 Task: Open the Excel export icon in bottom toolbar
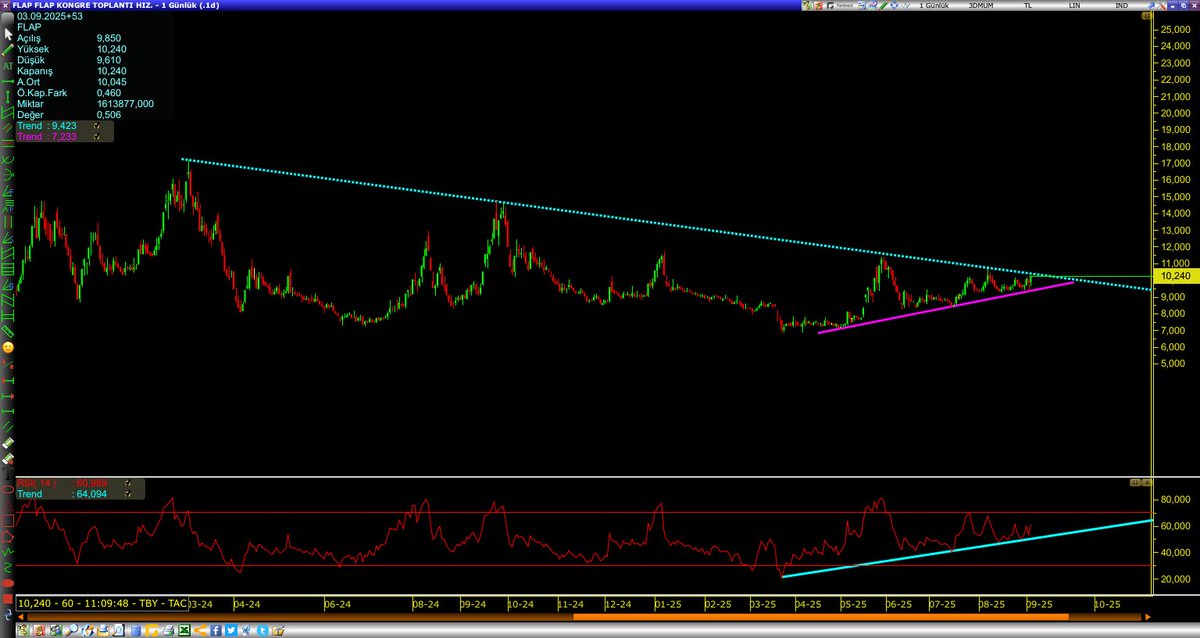(184, 630)
